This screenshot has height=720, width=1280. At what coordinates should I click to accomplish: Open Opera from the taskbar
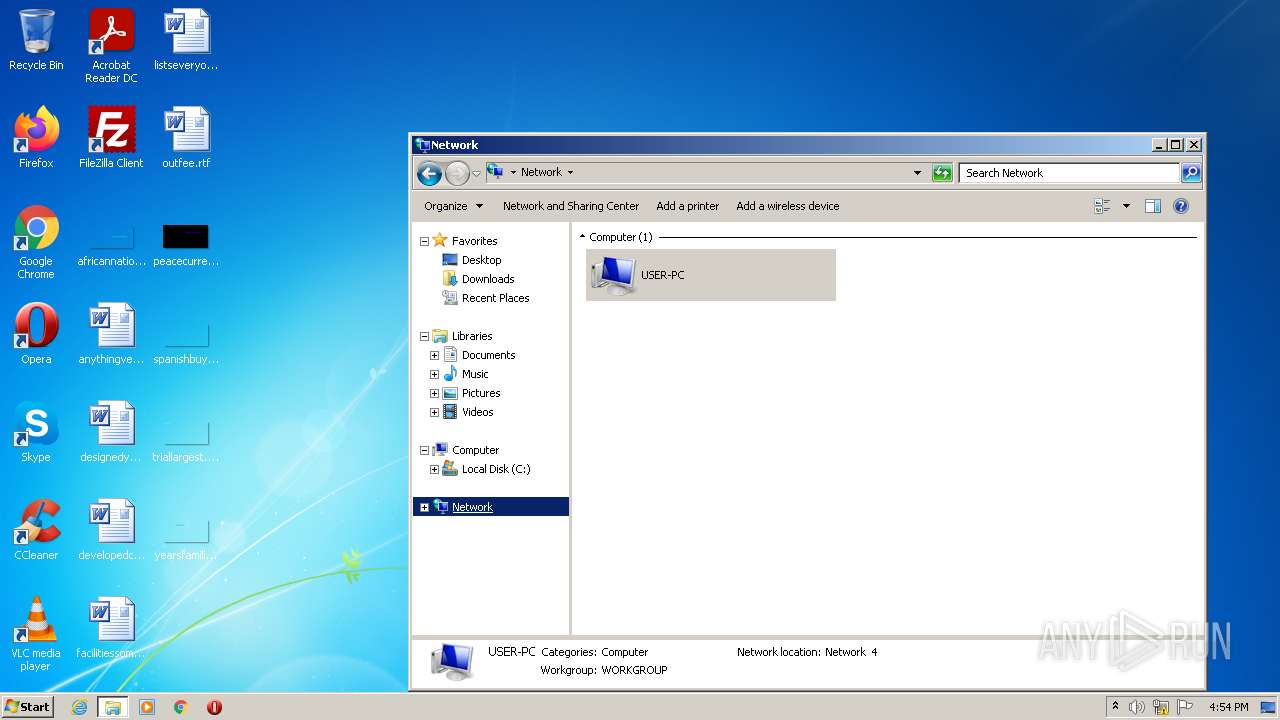(x=214, y=707)
